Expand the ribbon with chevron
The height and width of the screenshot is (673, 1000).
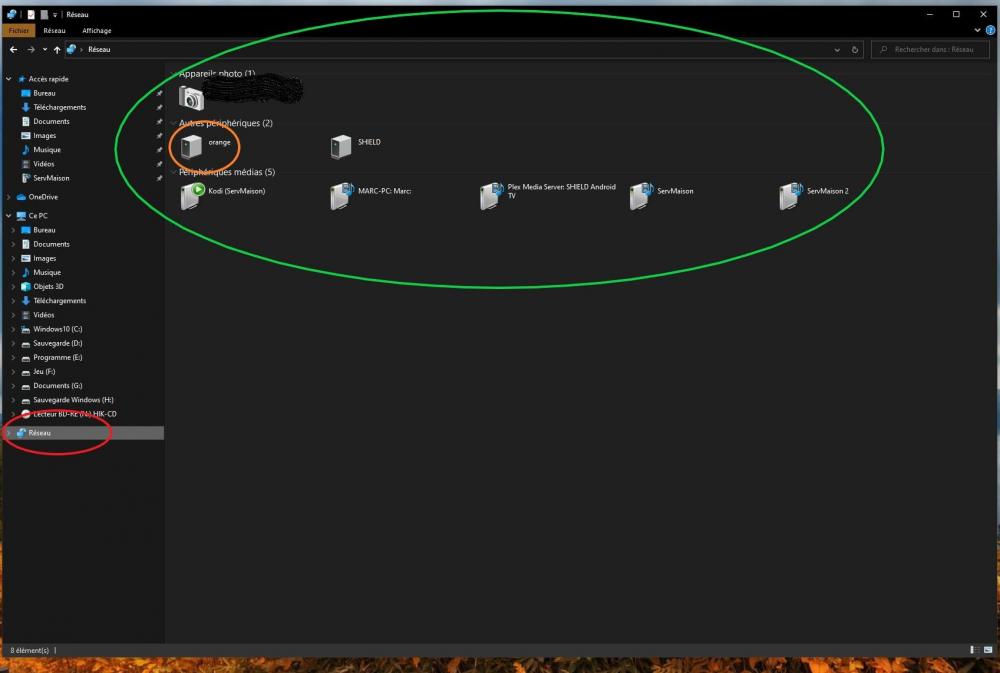point(977,30)
